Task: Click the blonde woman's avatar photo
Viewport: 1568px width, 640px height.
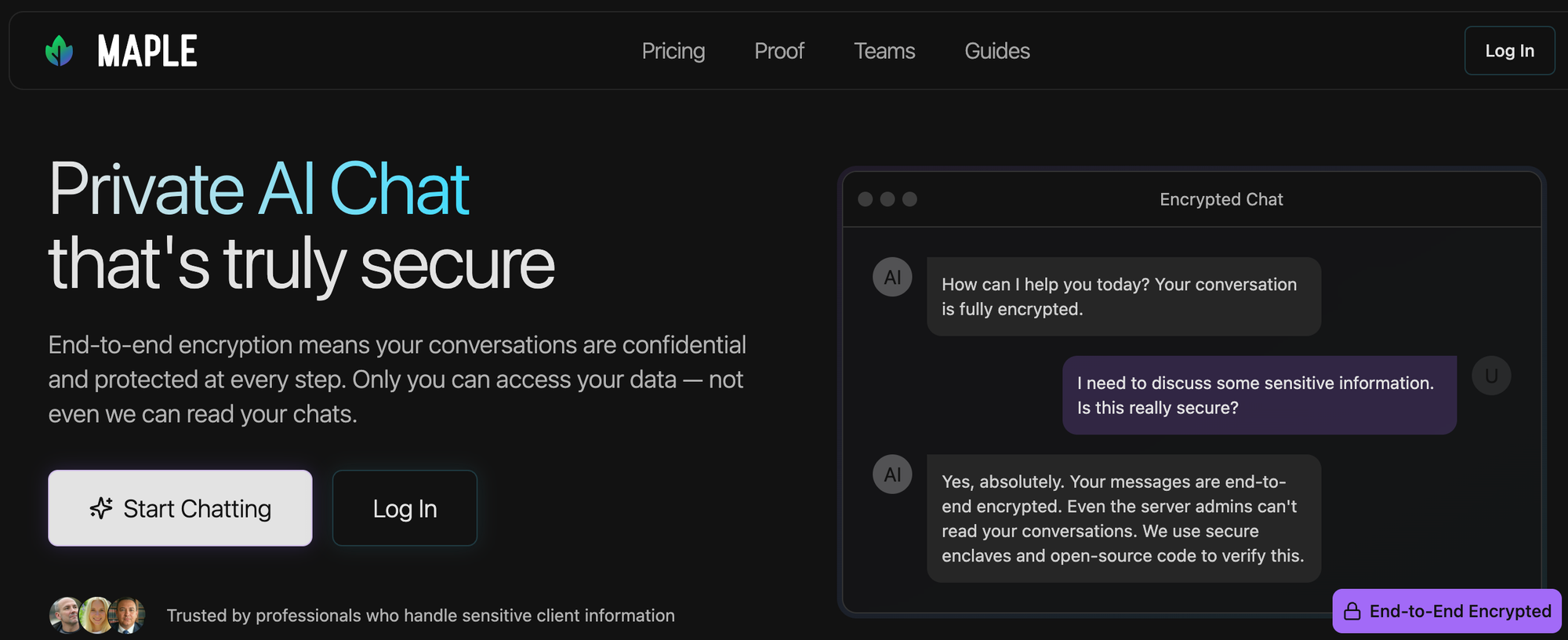Action: (x=96, y=616)
